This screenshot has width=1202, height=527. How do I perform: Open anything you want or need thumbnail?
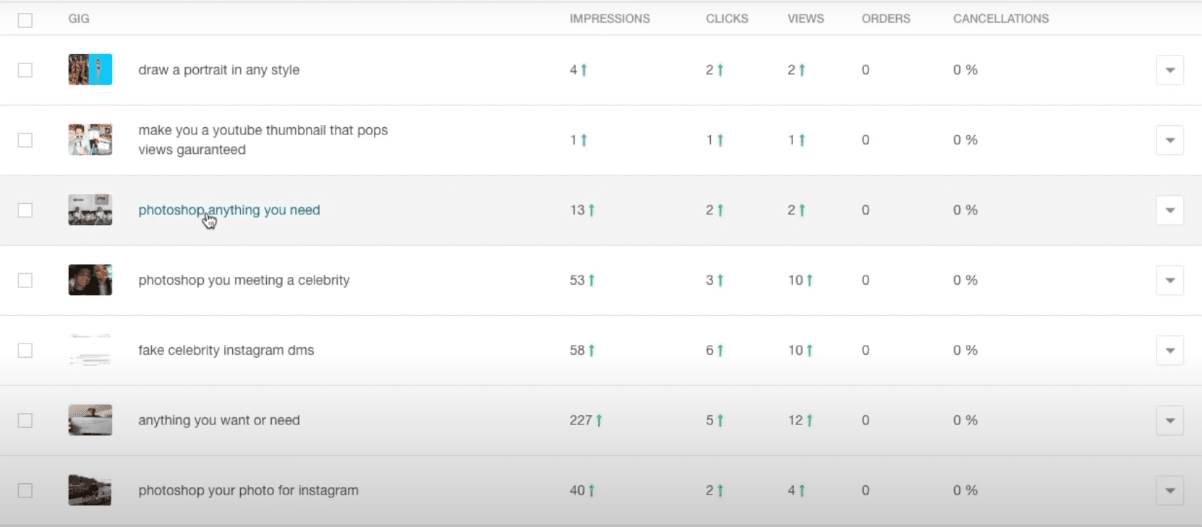tap(90, 420)
